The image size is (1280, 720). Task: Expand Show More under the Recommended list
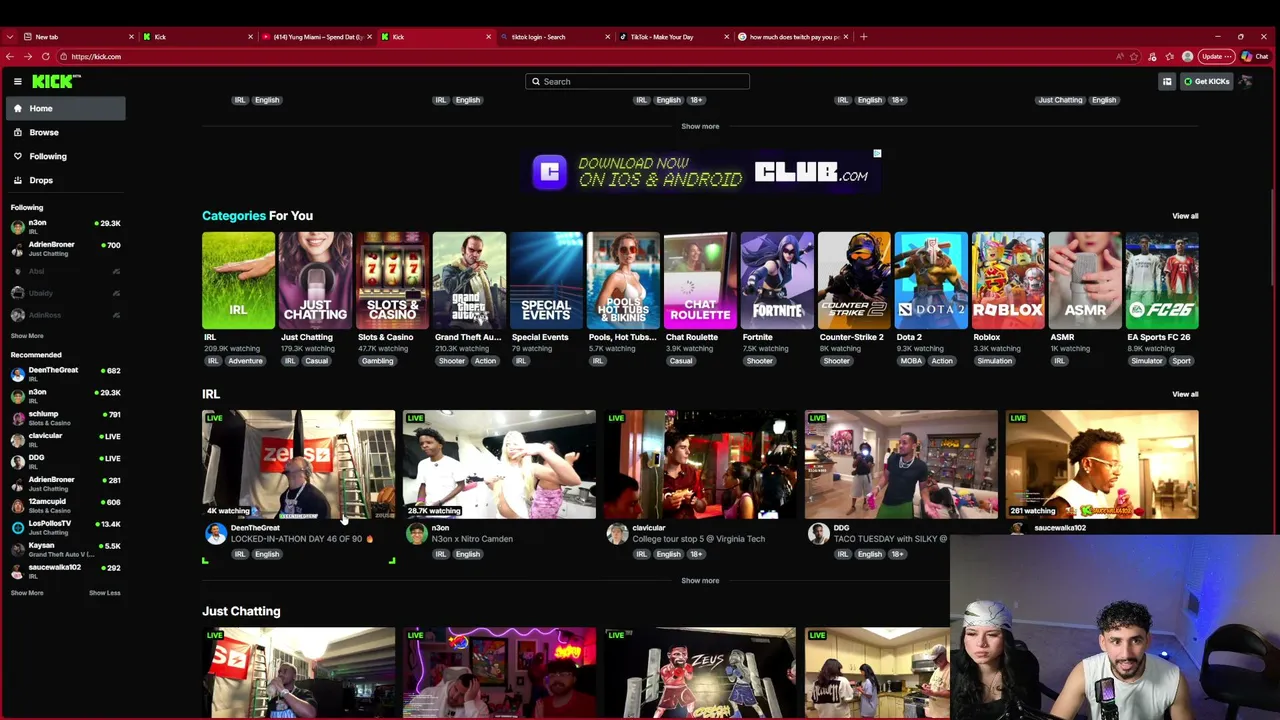click(x=27, y=593)
